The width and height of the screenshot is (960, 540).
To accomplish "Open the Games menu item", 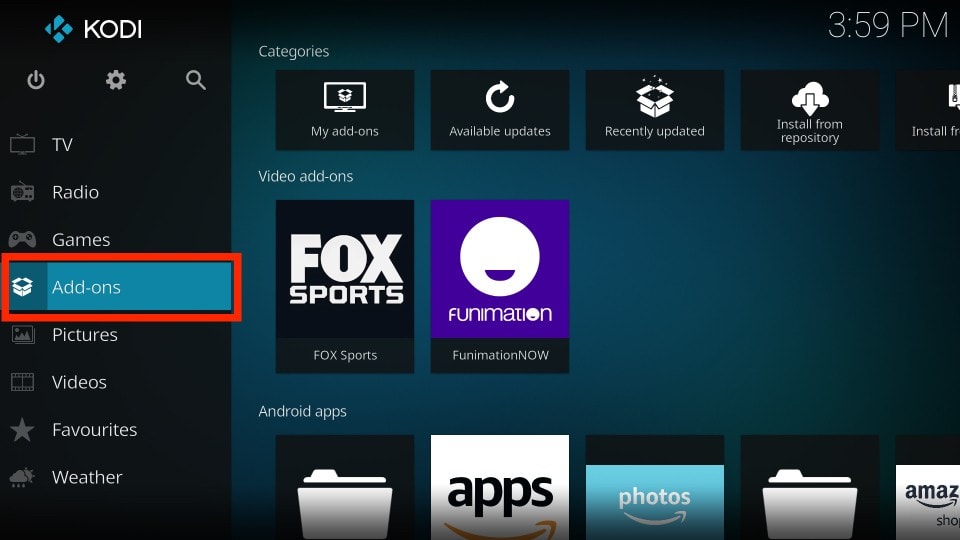I will tap(116, 239).
